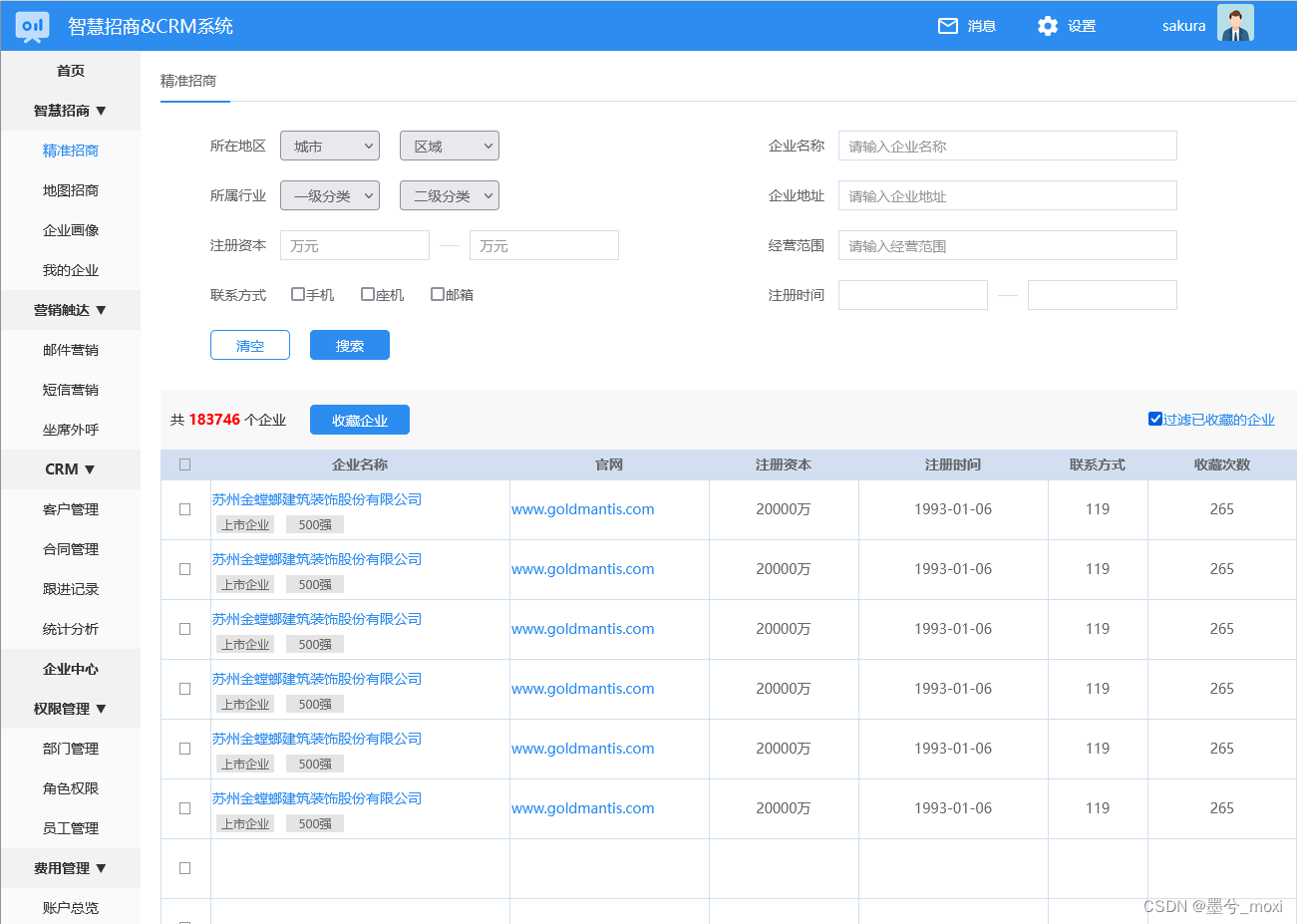
Task: Click the 注册时间 end date field
Action: [1103, 295]
